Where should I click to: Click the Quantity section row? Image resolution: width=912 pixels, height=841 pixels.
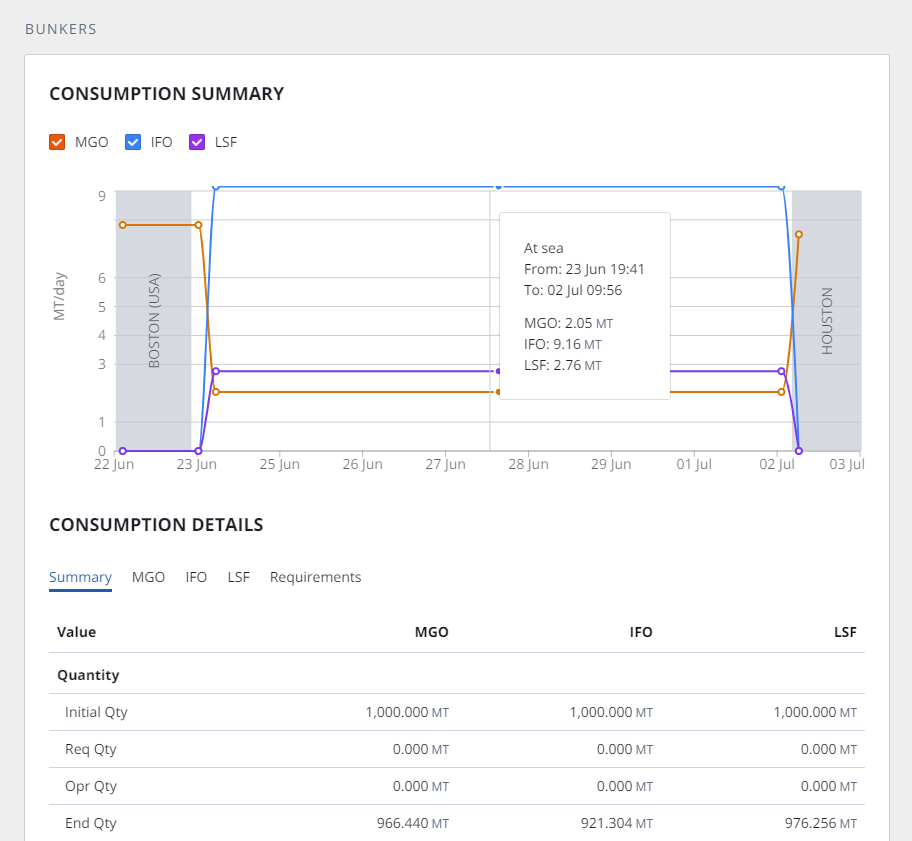point(457,675)
